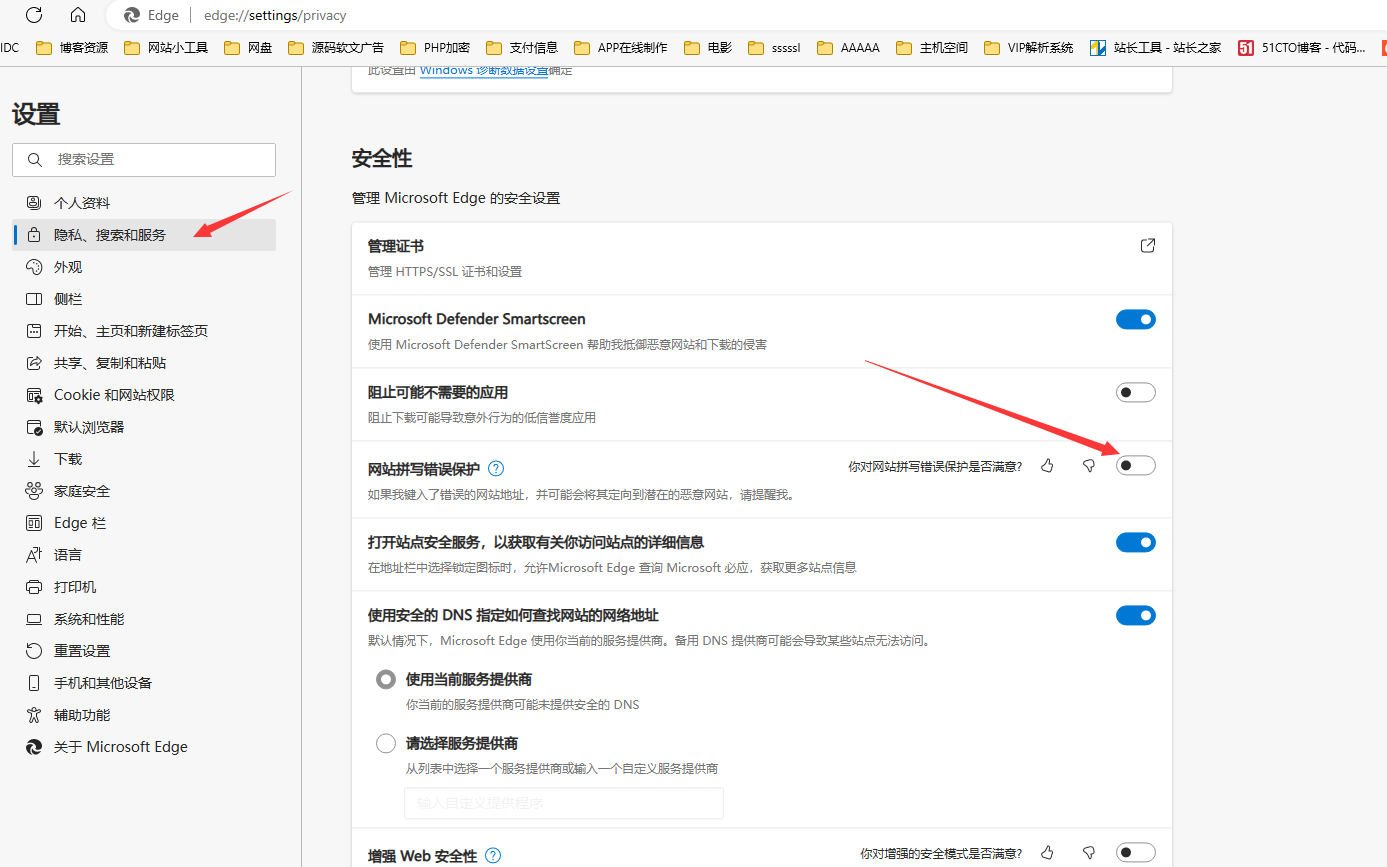This screenshot has height=867, width=1387.
Task: Click thumbs down for 增强的安全模式 feedback
Action: (1089, 853)
